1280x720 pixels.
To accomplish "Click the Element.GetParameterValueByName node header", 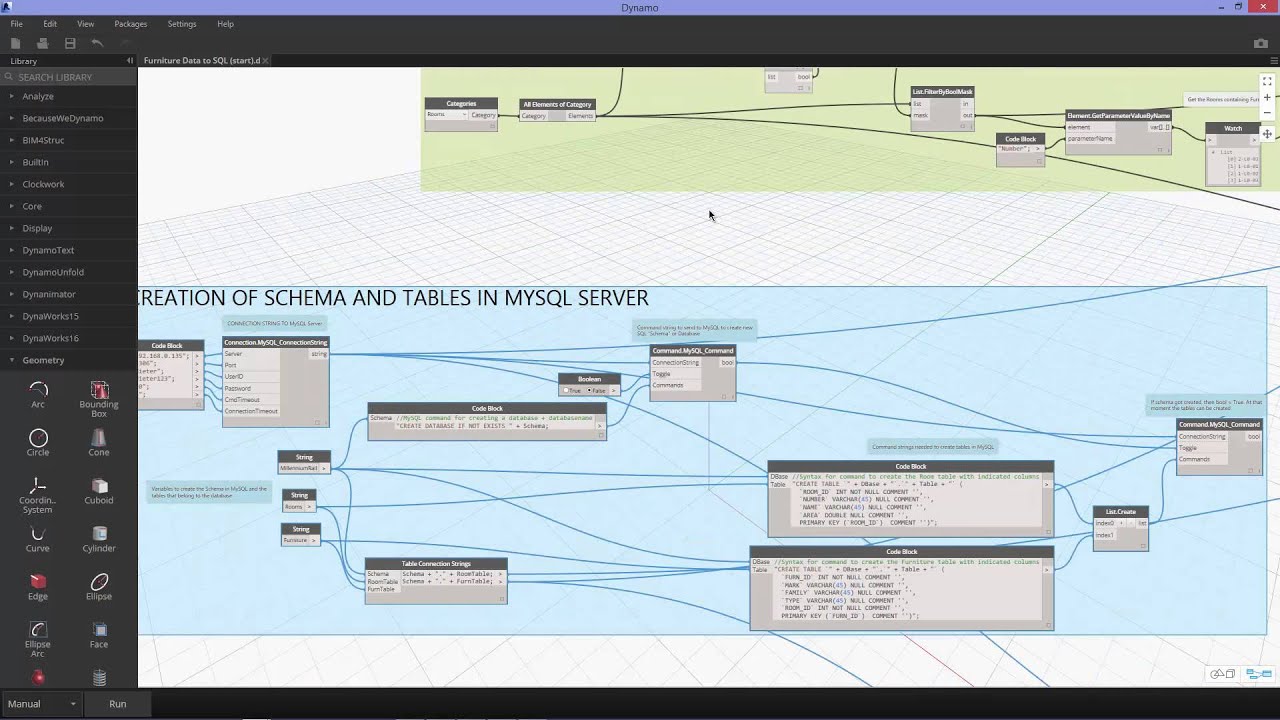I will tap(1118, 116).
